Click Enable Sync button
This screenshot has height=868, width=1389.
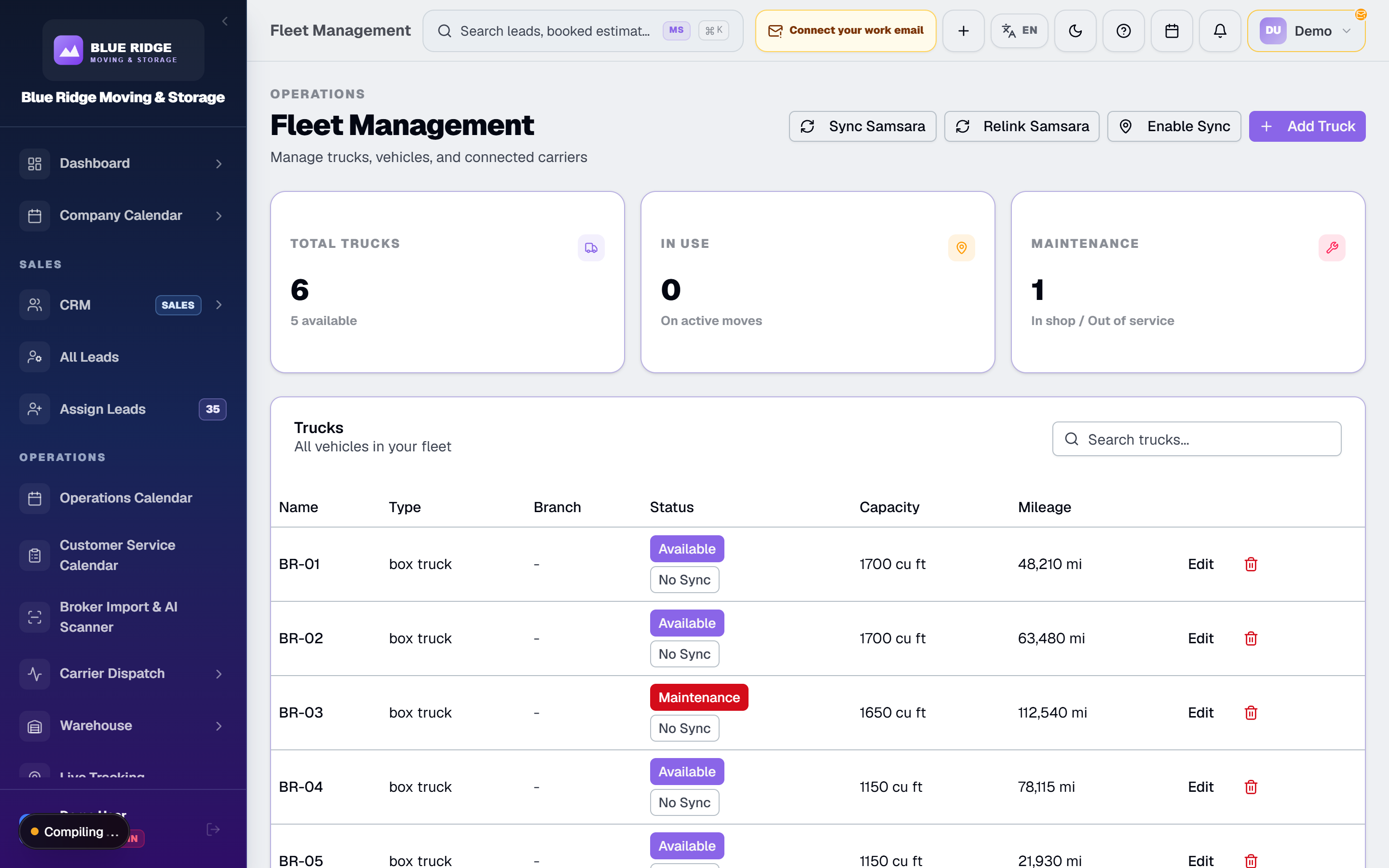[1174, 126]
